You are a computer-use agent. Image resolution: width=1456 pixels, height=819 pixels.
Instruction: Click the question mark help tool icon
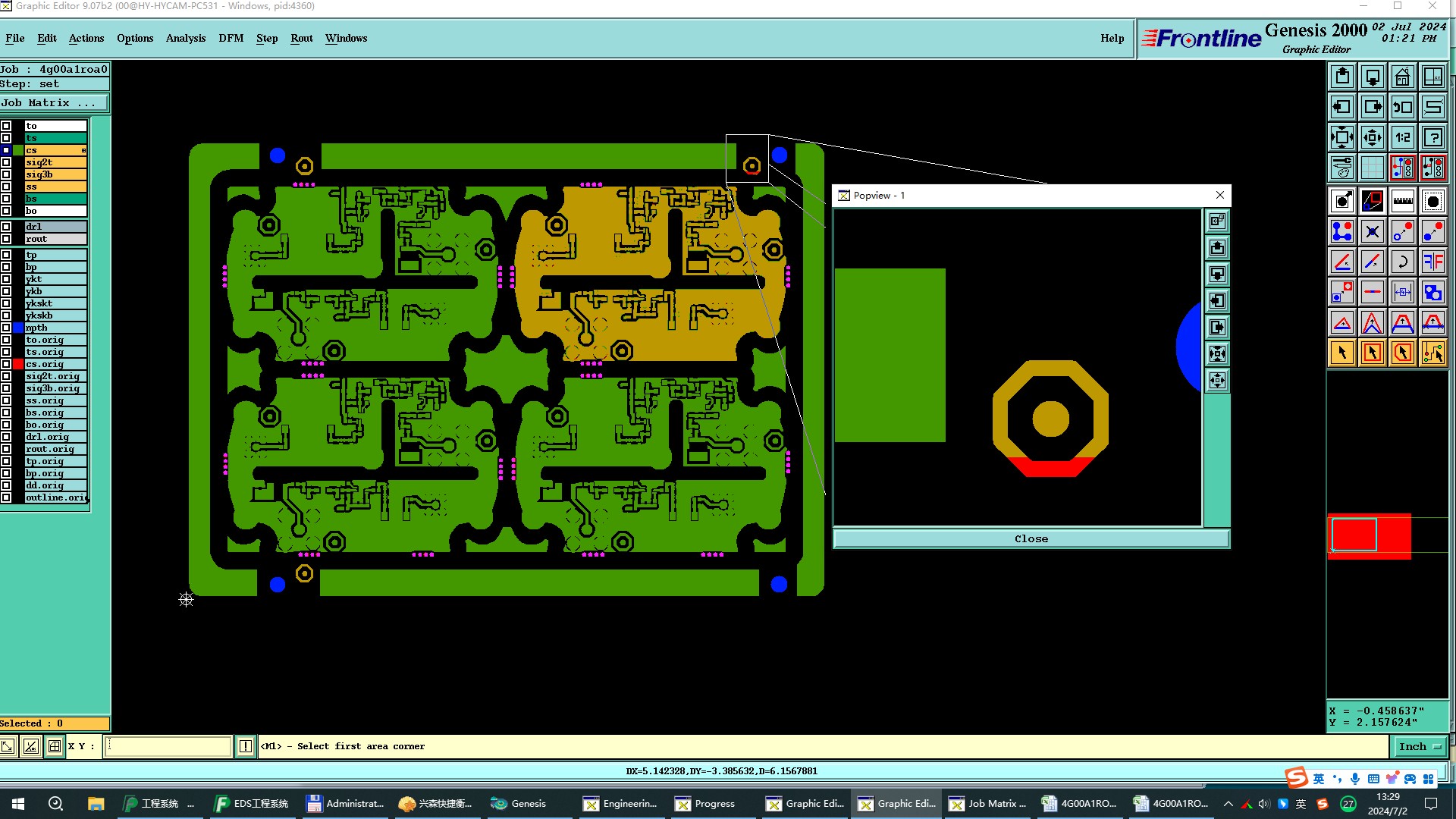pos(1432,137)
